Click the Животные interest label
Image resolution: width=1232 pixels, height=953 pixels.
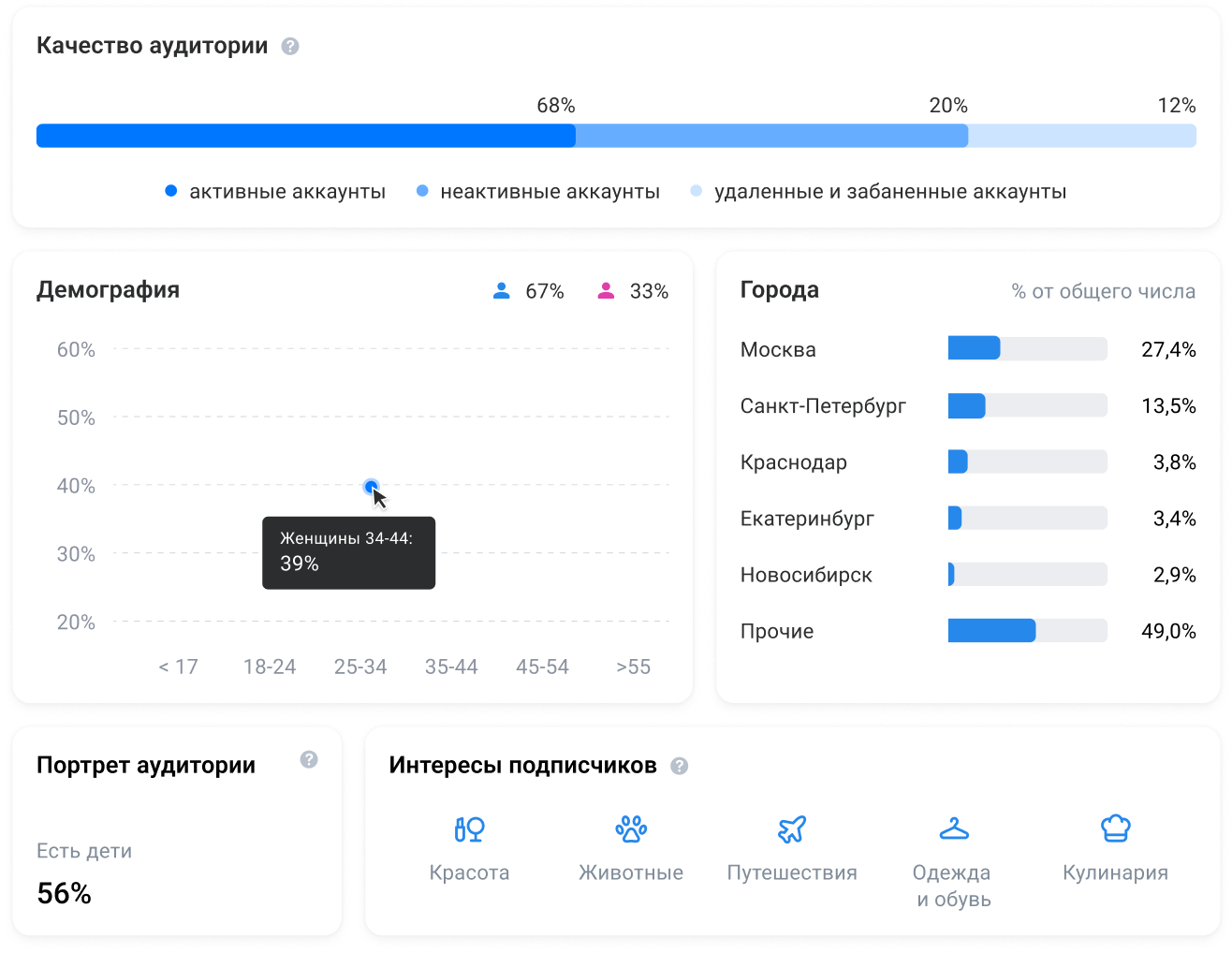(631, 872)
